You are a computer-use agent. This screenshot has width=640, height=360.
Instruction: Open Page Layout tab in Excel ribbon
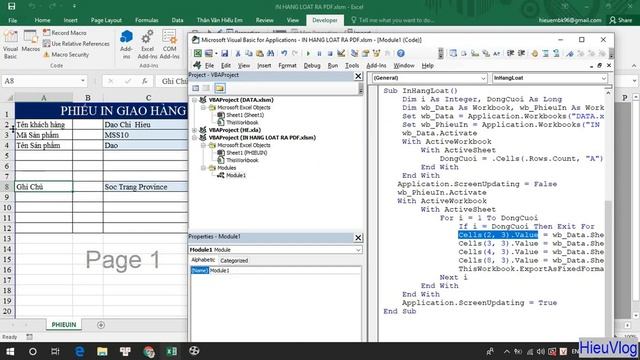coord(106,20)
